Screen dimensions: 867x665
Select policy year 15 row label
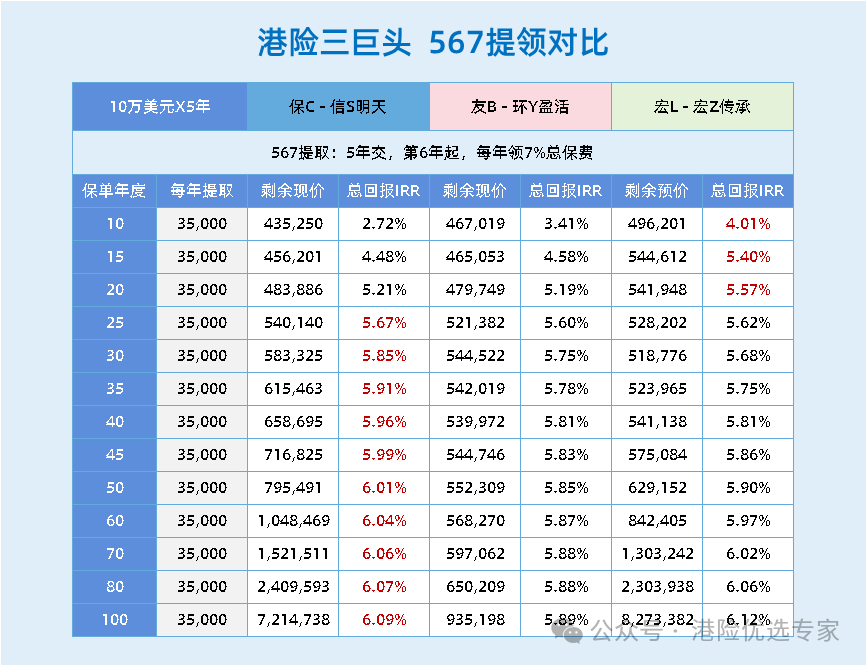point(114,257)
